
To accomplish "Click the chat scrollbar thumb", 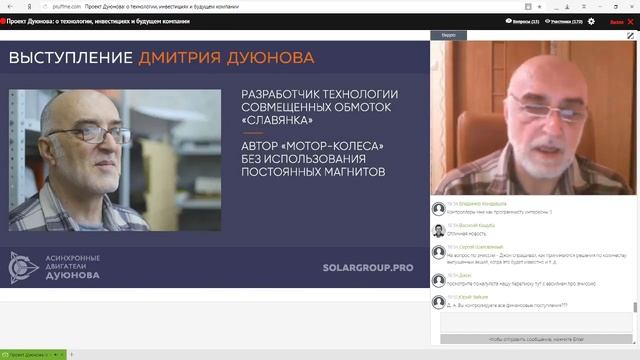I will click(x=635, y=307).
